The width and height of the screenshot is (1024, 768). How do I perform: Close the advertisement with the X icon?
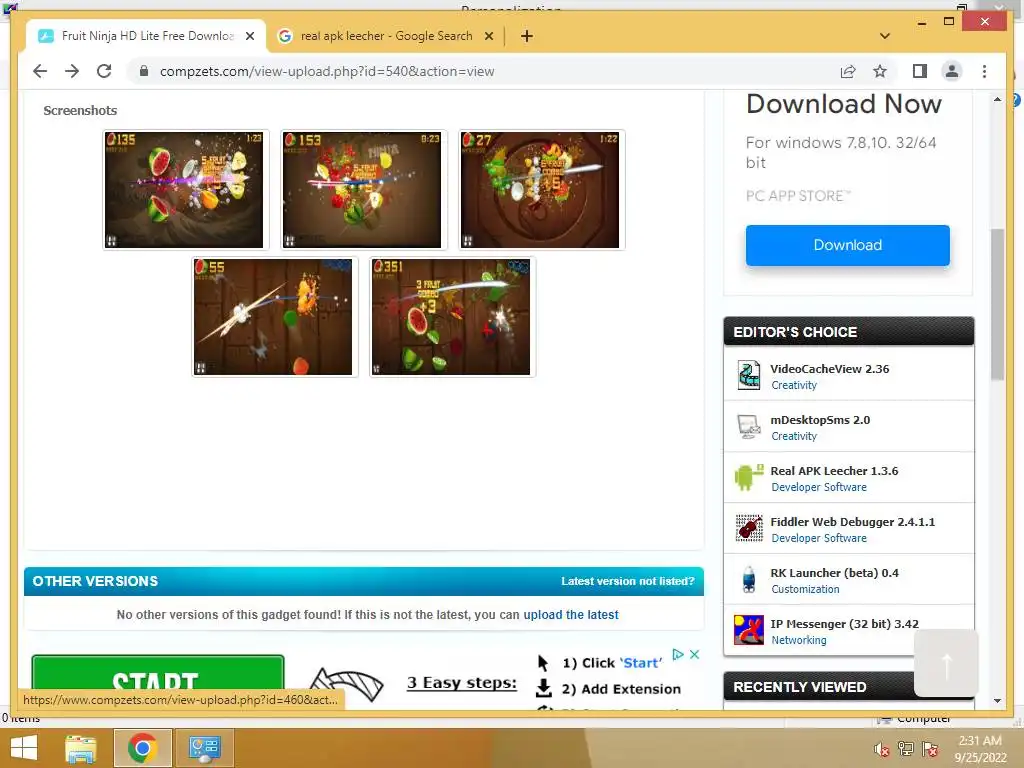(x=694, y=654)
